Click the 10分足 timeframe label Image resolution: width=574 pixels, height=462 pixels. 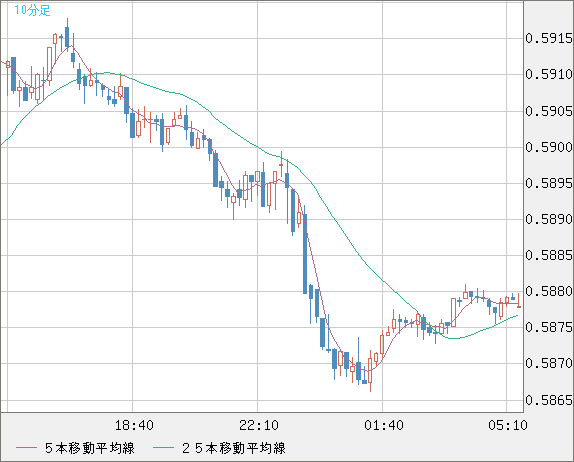click(x=32, y=11)
